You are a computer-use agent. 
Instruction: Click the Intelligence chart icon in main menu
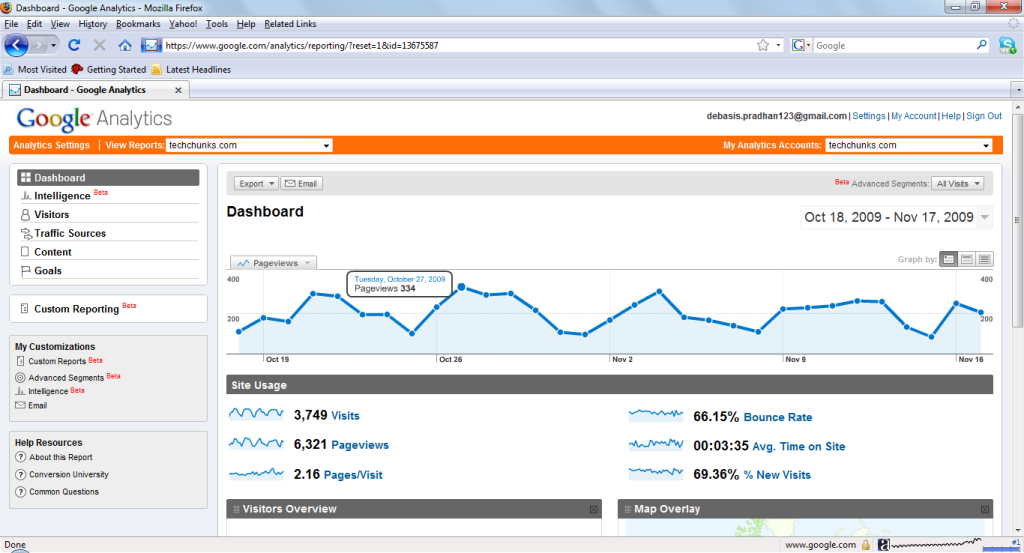(x=26, y=196)
